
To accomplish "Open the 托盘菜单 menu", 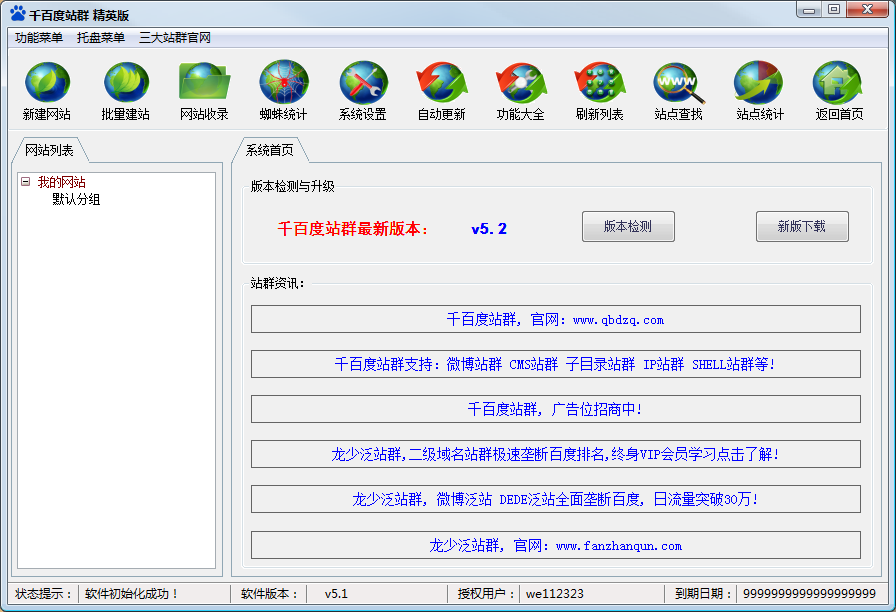I will point(101,38).
